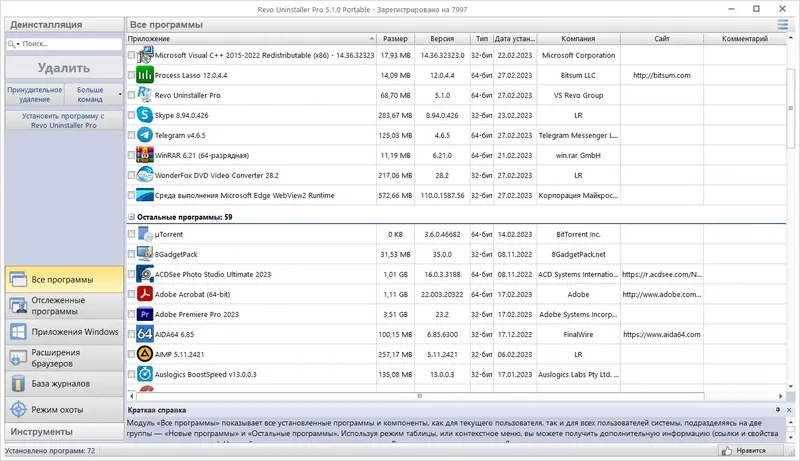Image resolution: width=800 pixels, height=461 pixels.
Task: Click the list scroll-down arrow
Action: coord(790,387)
